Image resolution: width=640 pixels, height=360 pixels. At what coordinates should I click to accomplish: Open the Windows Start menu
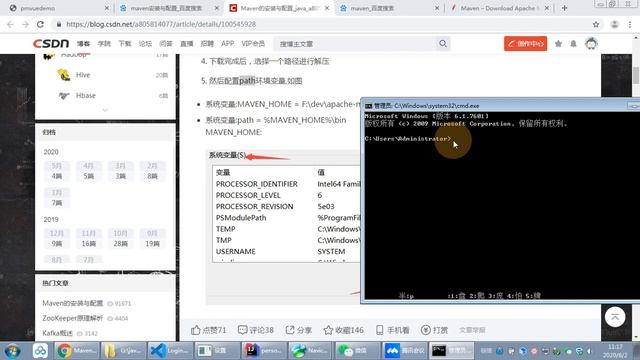(12, 351)
